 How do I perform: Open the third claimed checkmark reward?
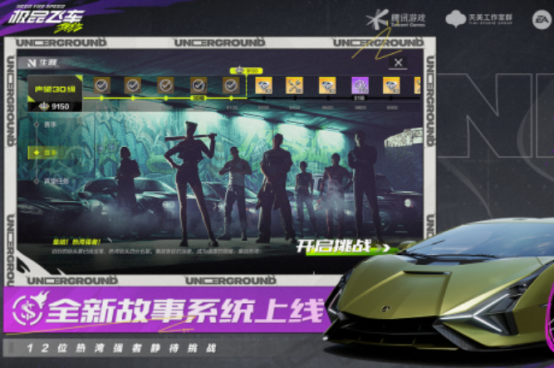[x=165, y=85]
